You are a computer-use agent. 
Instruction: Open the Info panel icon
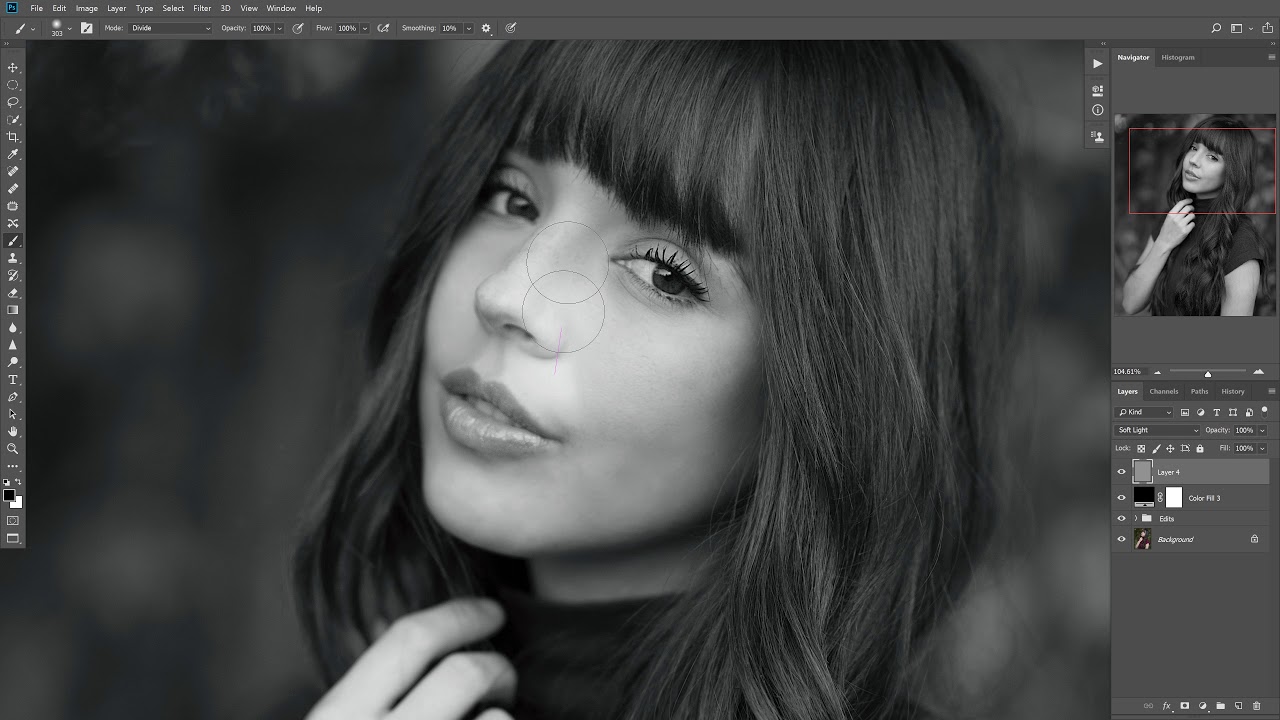click(1097, 110)
